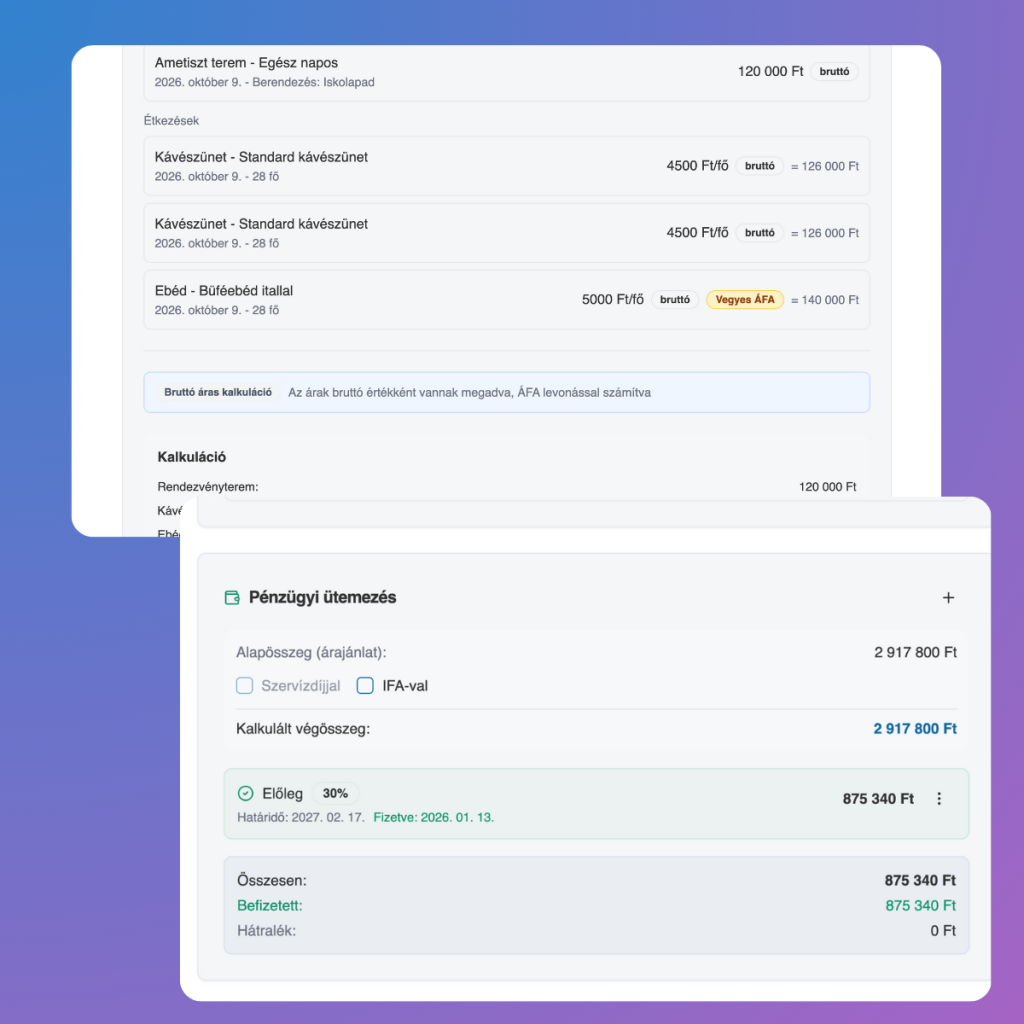Click the plus icon in Pénzügyi ütemezés
The image size is (1024, 1024).
point(948,598)
